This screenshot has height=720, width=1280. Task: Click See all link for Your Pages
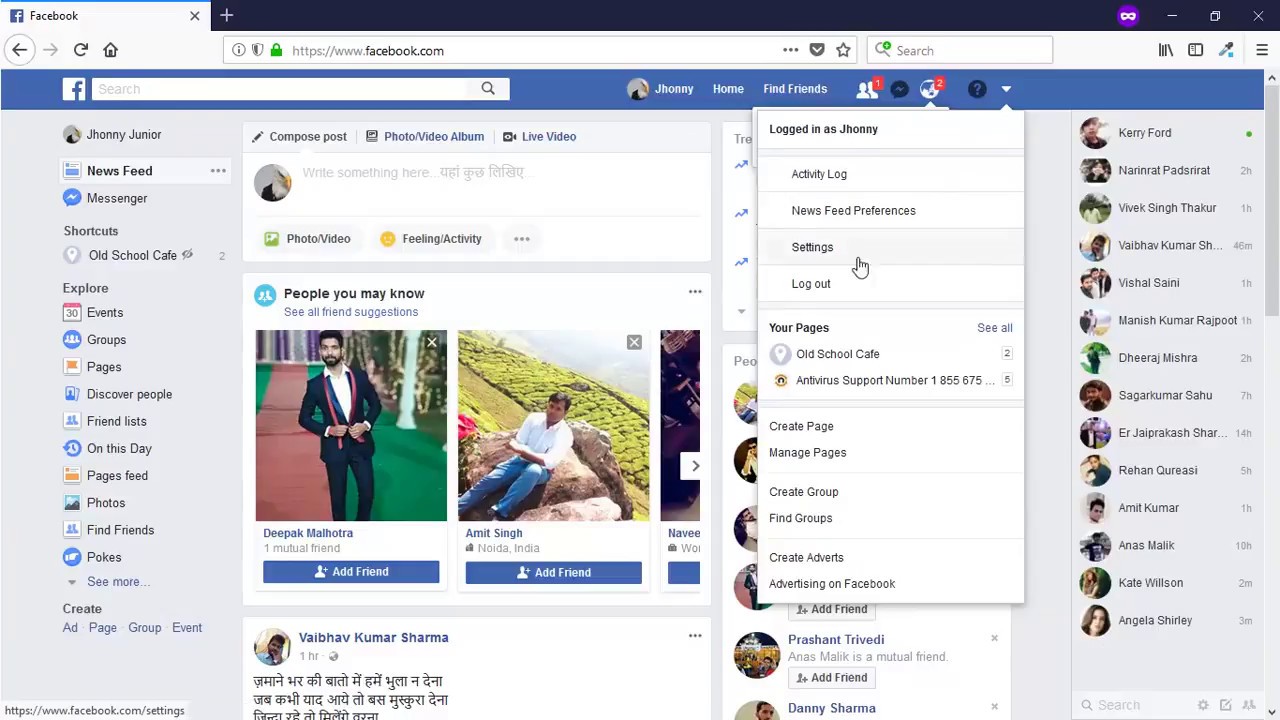(994, 328)
